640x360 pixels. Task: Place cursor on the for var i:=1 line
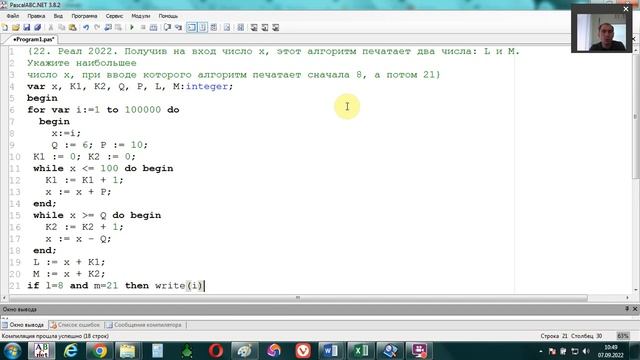point(103,110)
